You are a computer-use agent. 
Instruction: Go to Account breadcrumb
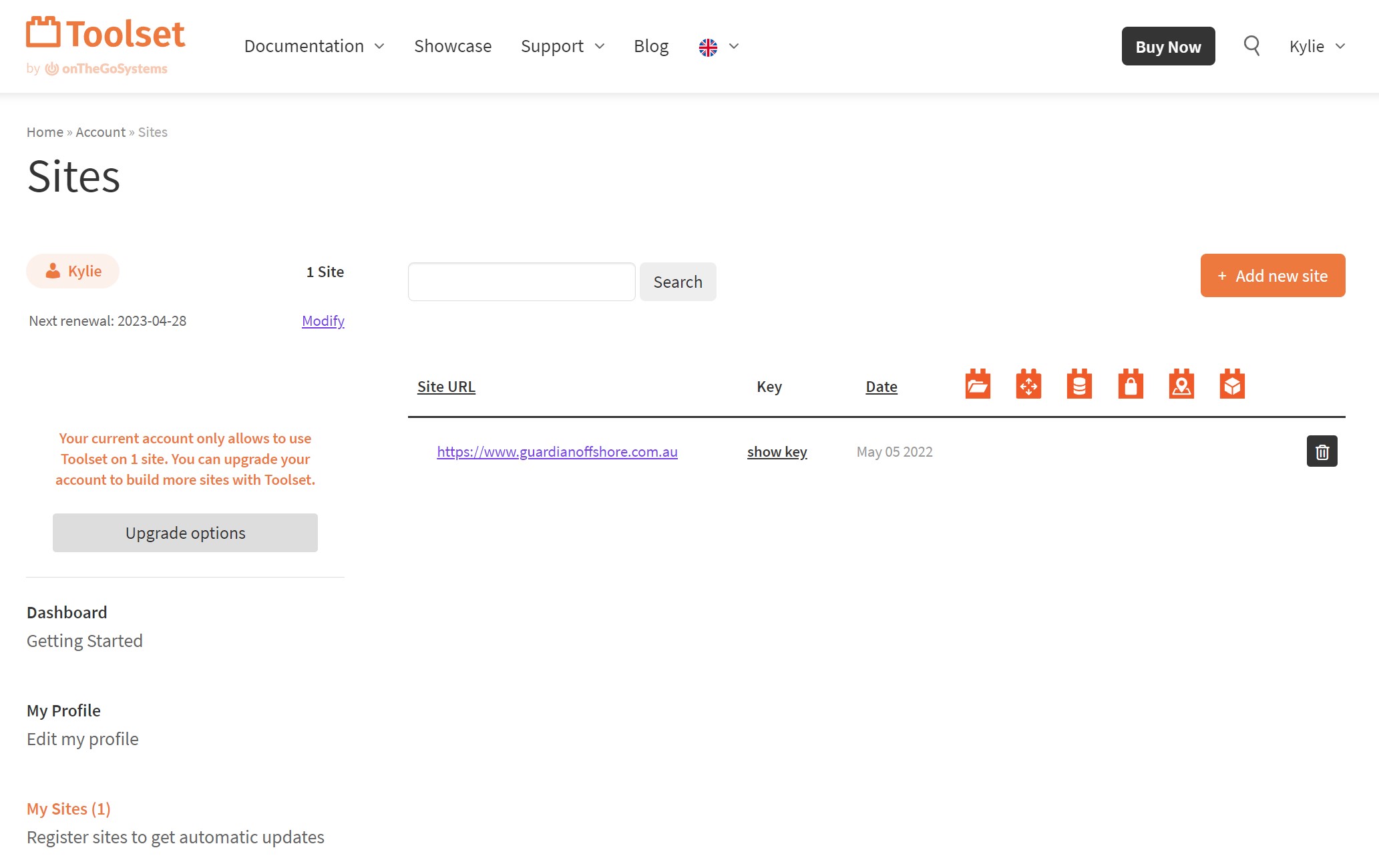click(x=100, y=132)
